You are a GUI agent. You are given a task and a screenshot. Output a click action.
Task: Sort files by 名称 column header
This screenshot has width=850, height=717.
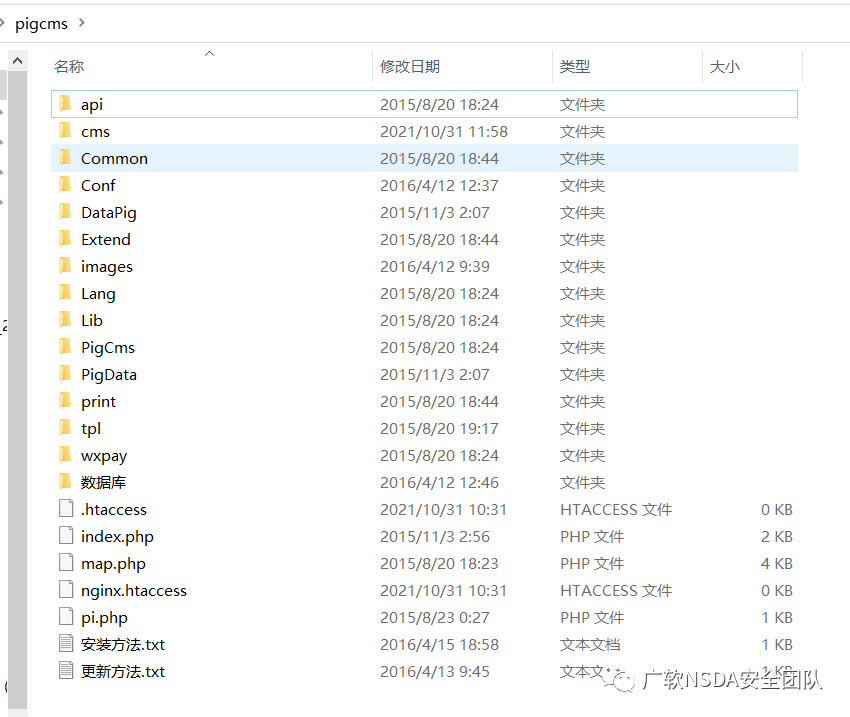[69, 66]
